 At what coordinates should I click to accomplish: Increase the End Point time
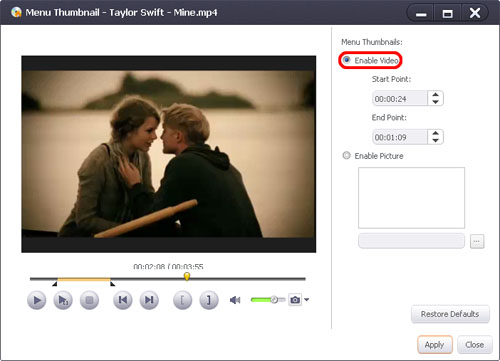click(435, 133)
